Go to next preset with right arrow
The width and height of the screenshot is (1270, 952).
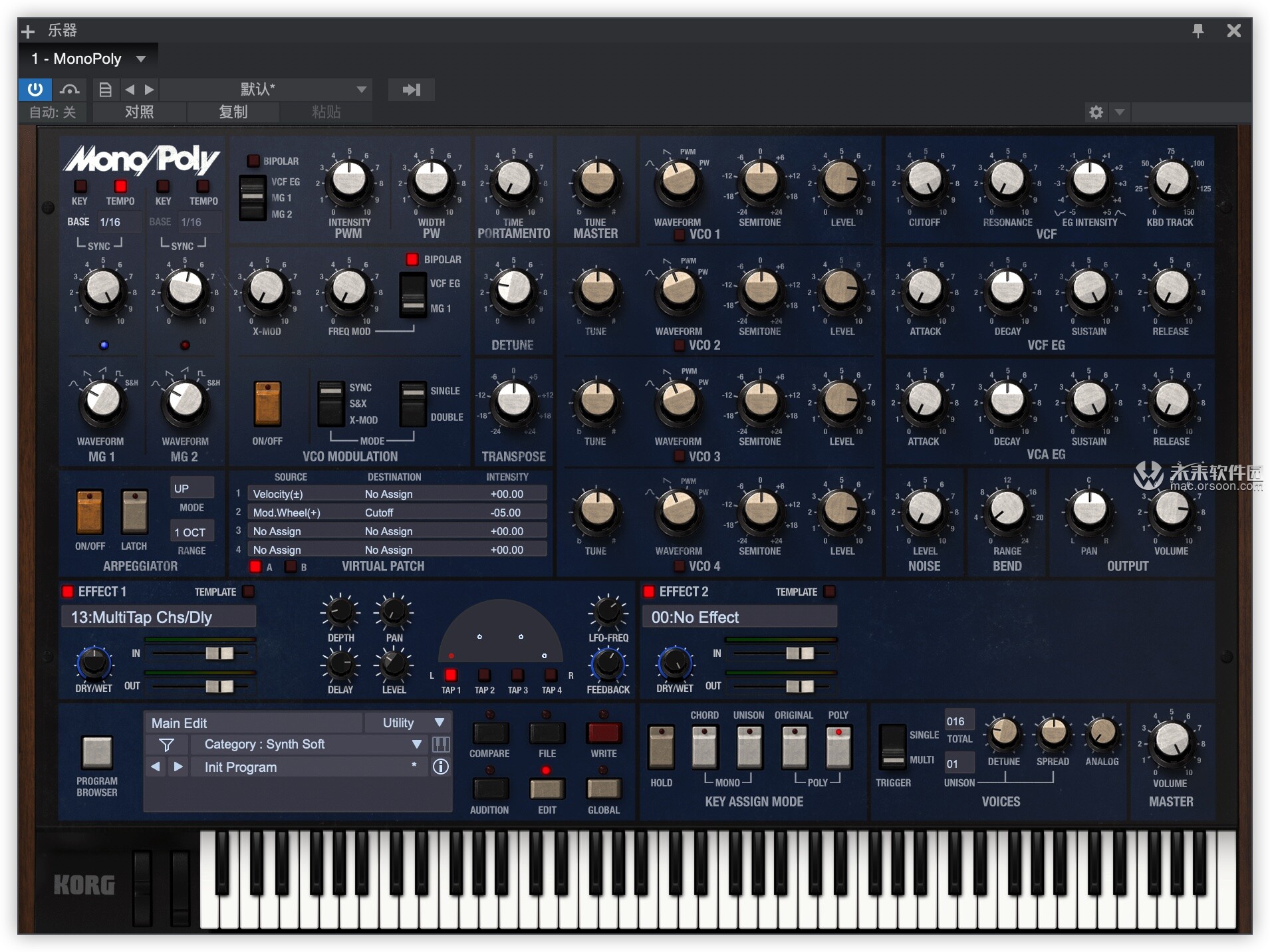tap(149, 89)
